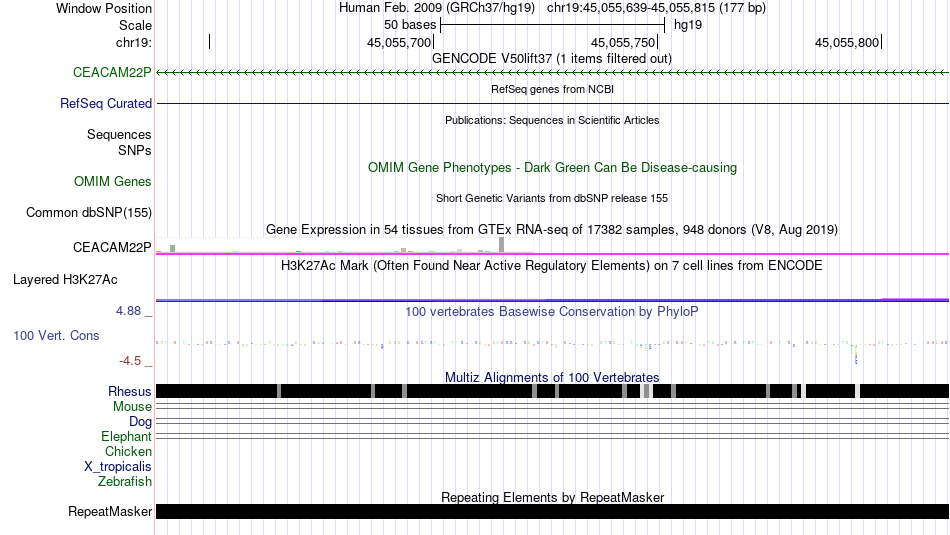Click the hg19 label beside the scale bar
Image resolution: width=950 pixels, height=535 pixels.
coord(688,25)
